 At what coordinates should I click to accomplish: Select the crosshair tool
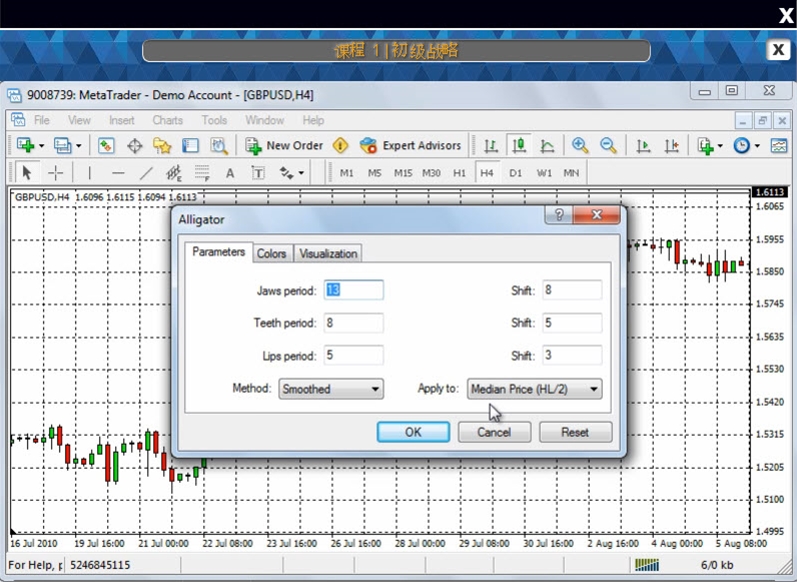(x=55, y=173)
